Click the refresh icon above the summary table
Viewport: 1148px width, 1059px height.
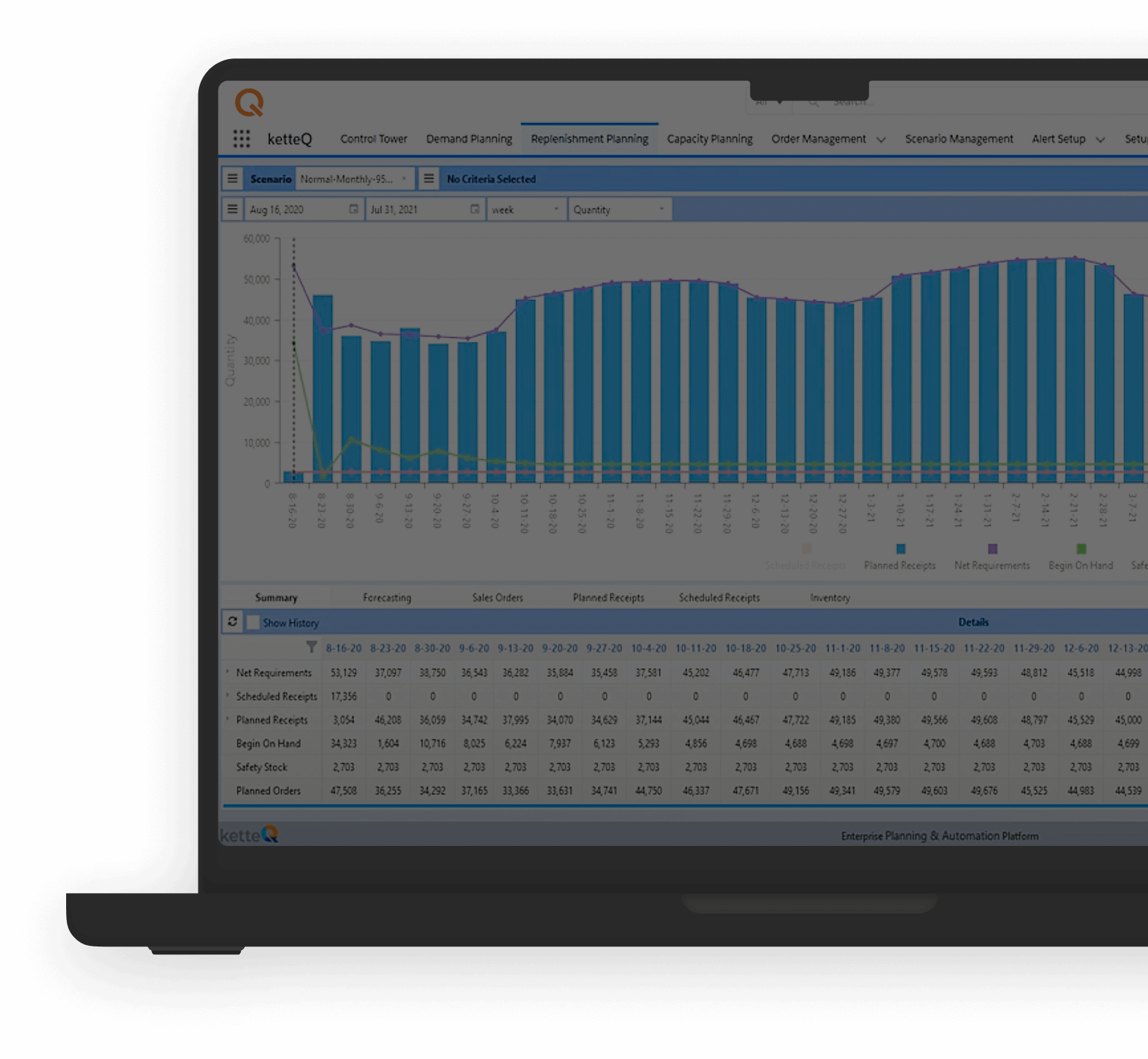232,622
